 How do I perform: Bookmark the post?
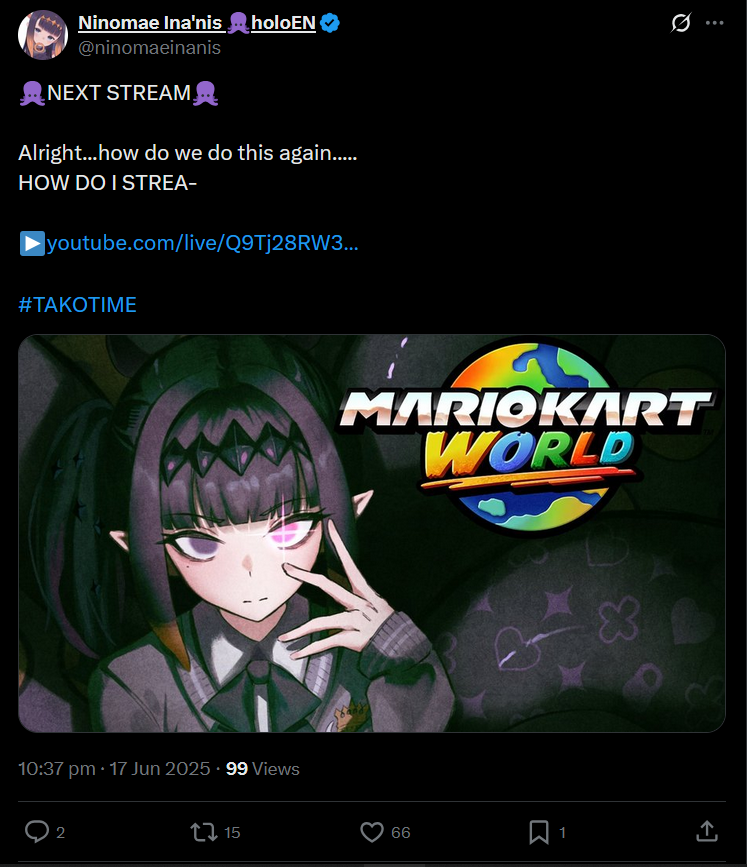coord(539,832)
